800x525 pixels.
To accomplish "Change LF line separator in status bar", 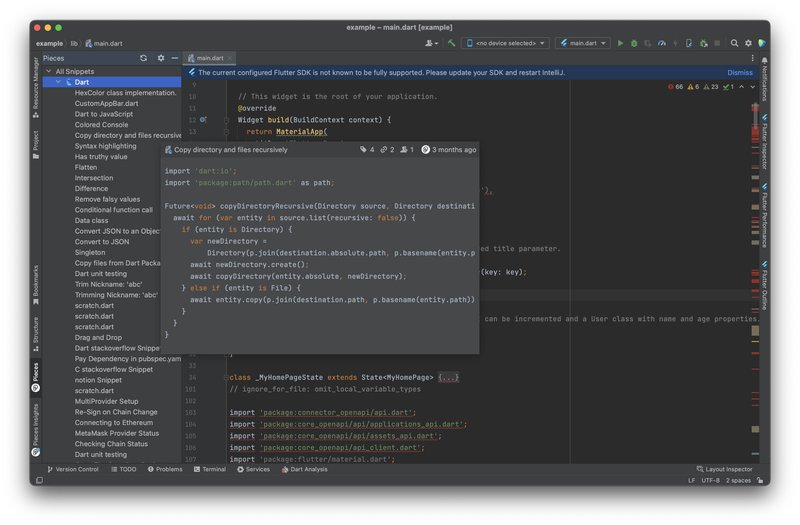I will click(691, 480).
